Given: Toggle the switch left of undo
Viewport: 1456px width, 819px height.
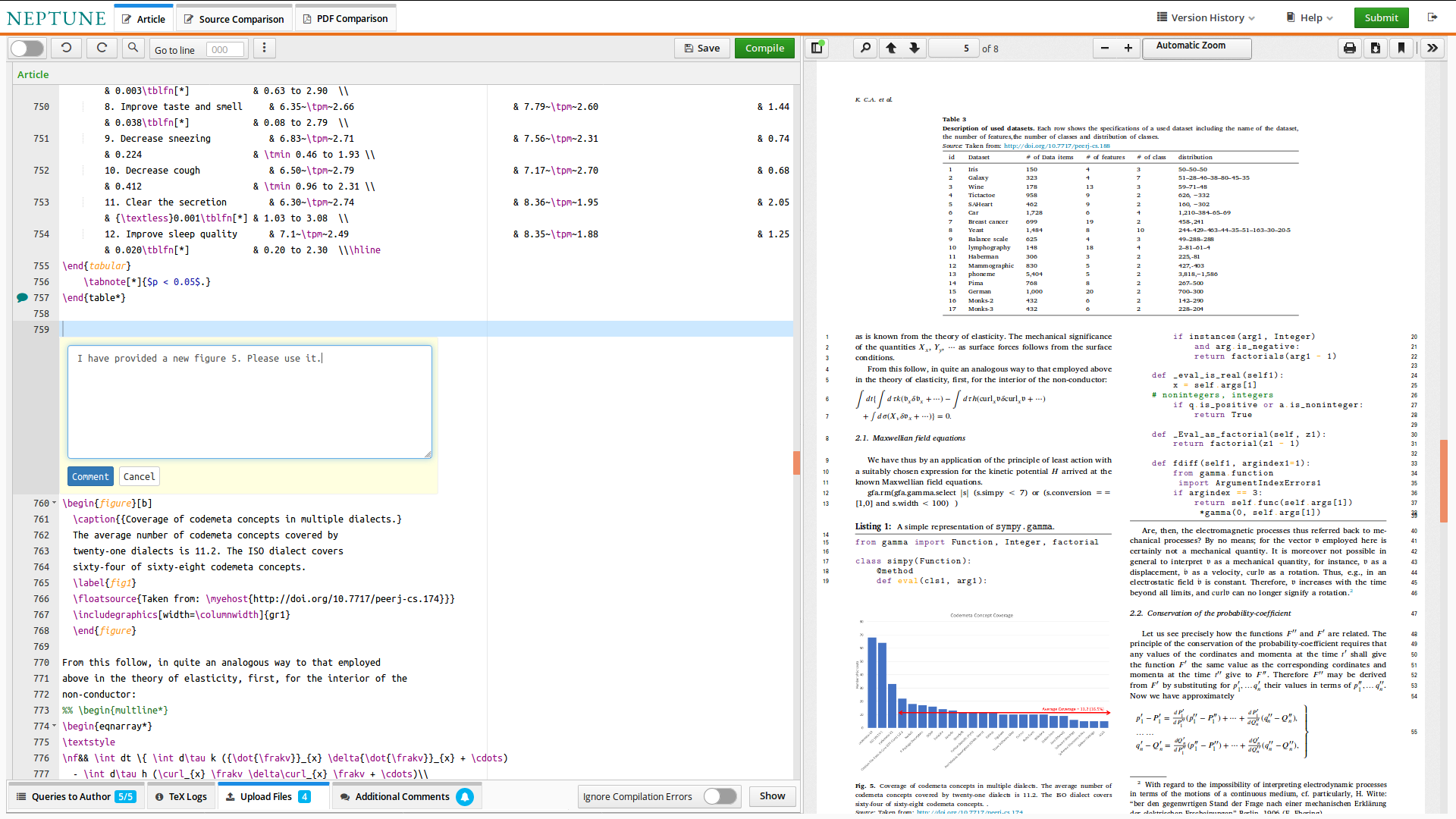Looking at the screenshot, I should pos(28,49).
